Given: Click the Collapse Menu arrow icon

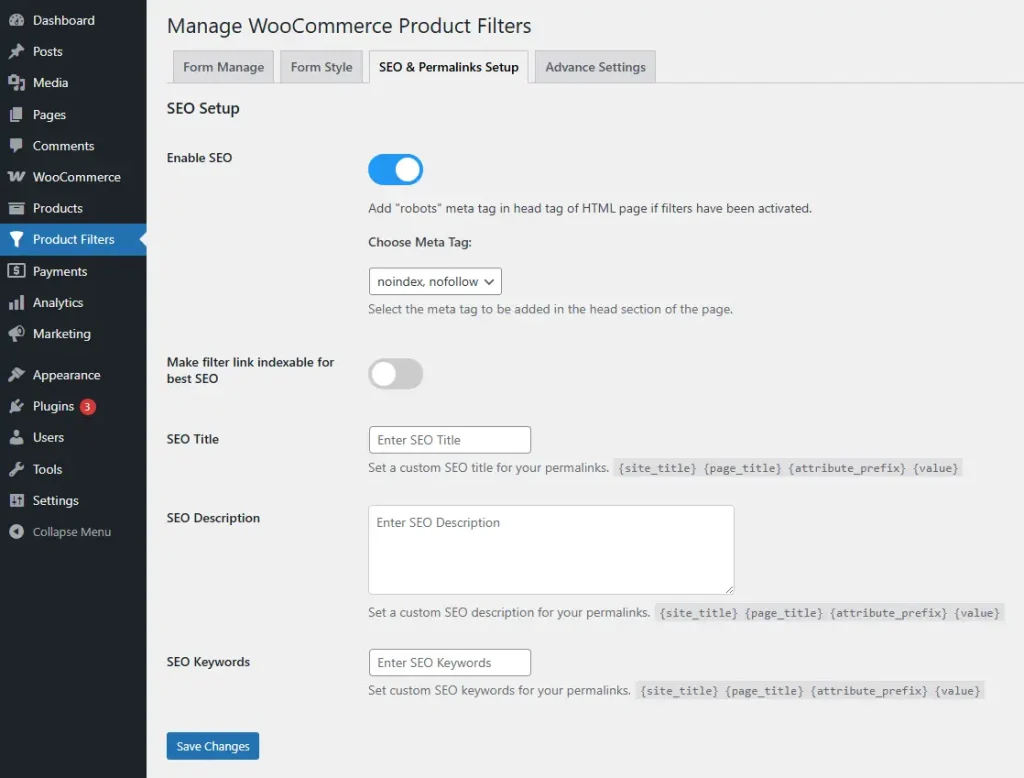Looking at the screenshot, I should 16,532.
